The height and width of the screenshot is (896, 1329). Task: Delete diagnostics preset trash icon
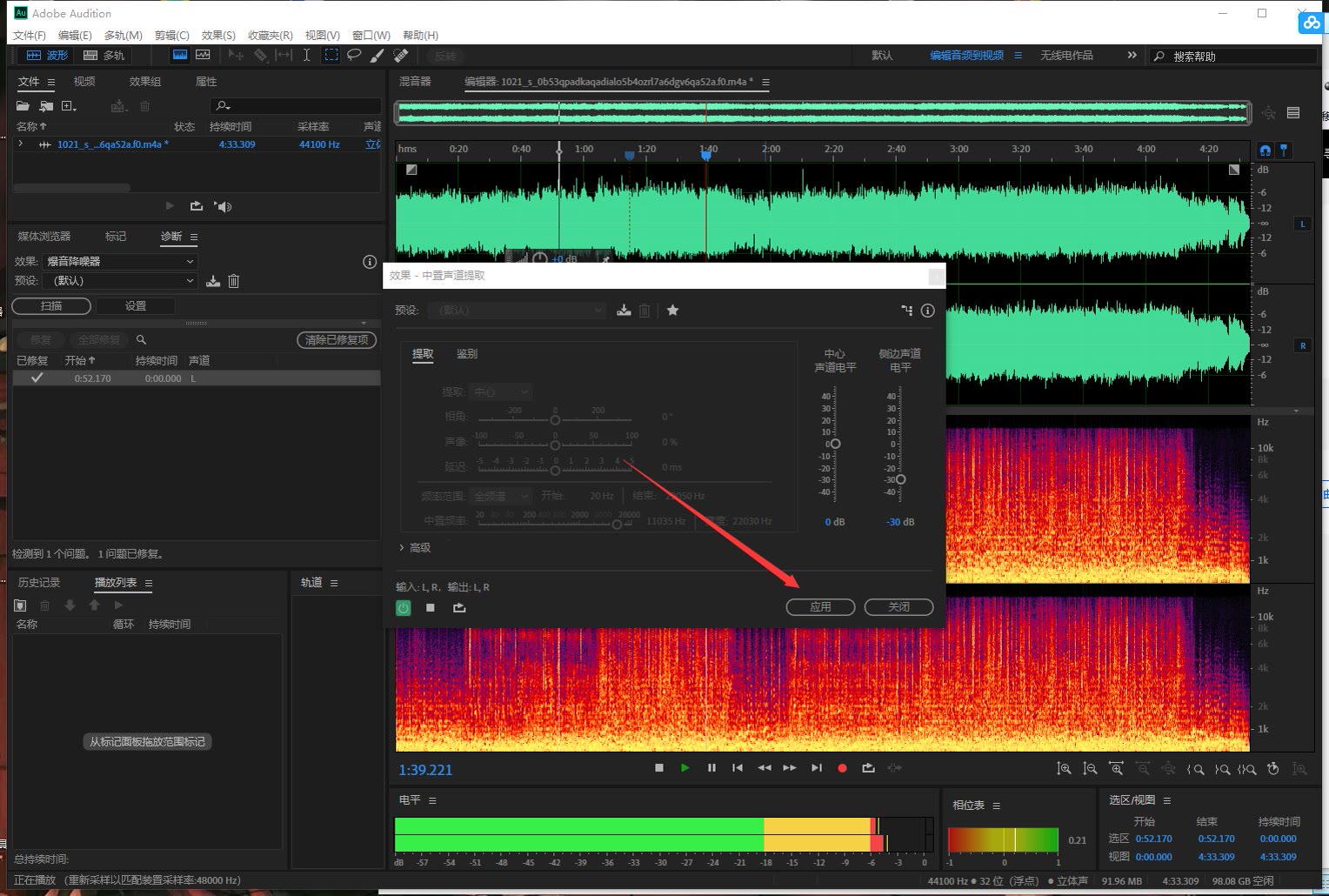coord(234,281)
